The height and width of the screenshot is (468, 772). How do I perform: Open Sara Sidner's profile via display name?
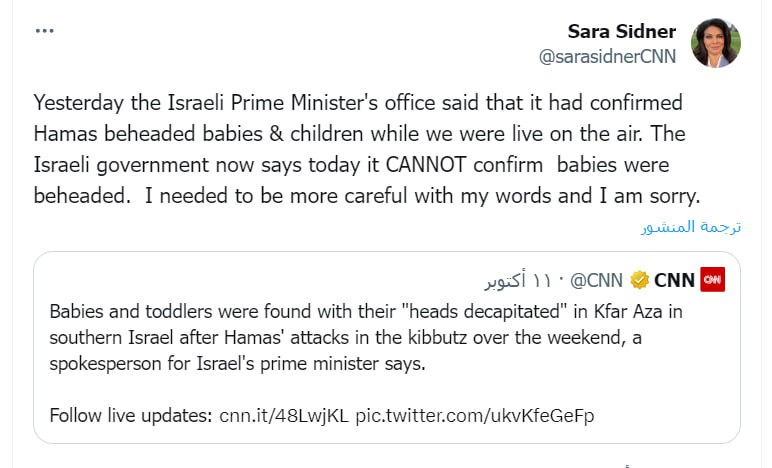622,32
